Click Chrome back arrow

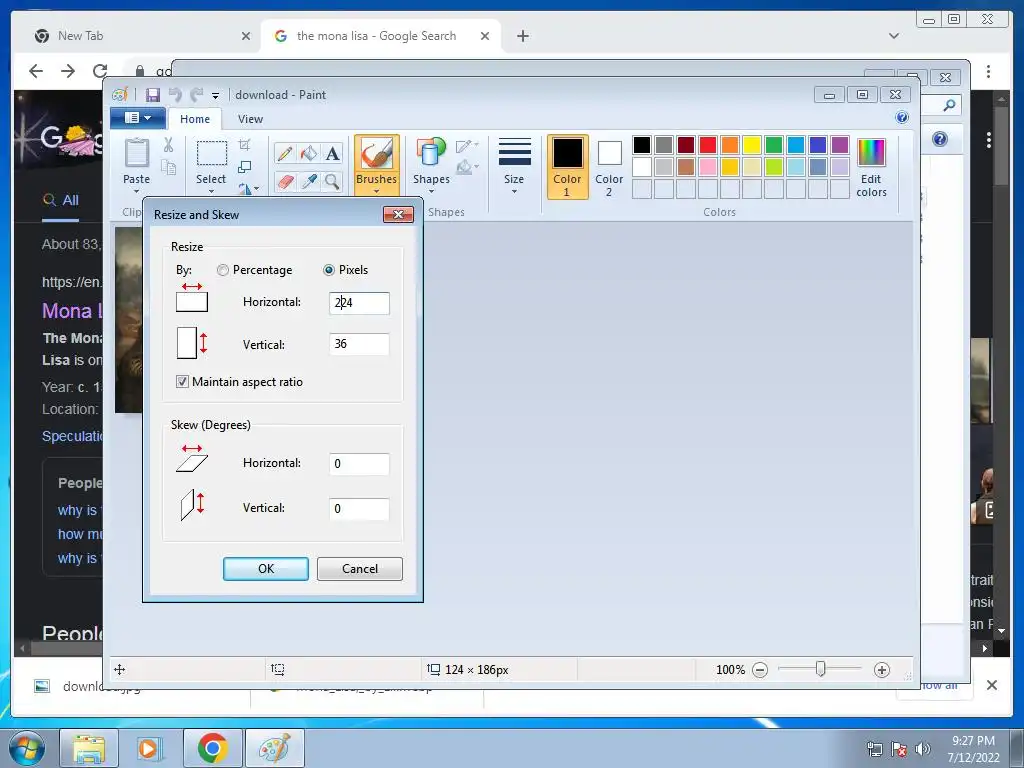[36, 71]
